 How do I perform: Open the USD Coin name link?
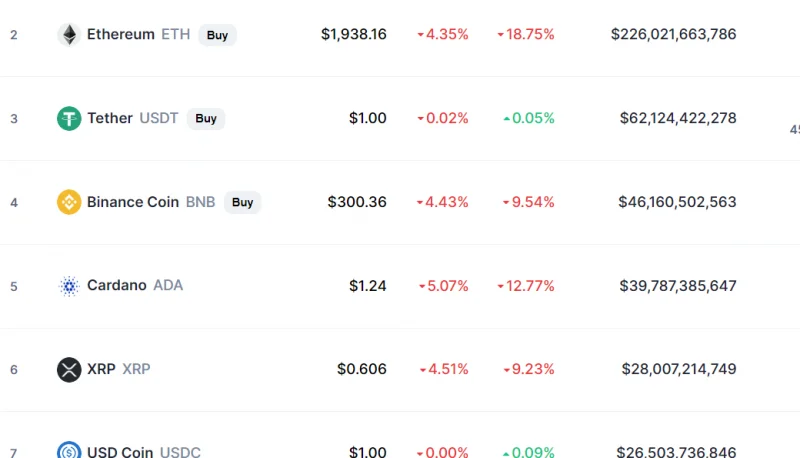[120, 451]
